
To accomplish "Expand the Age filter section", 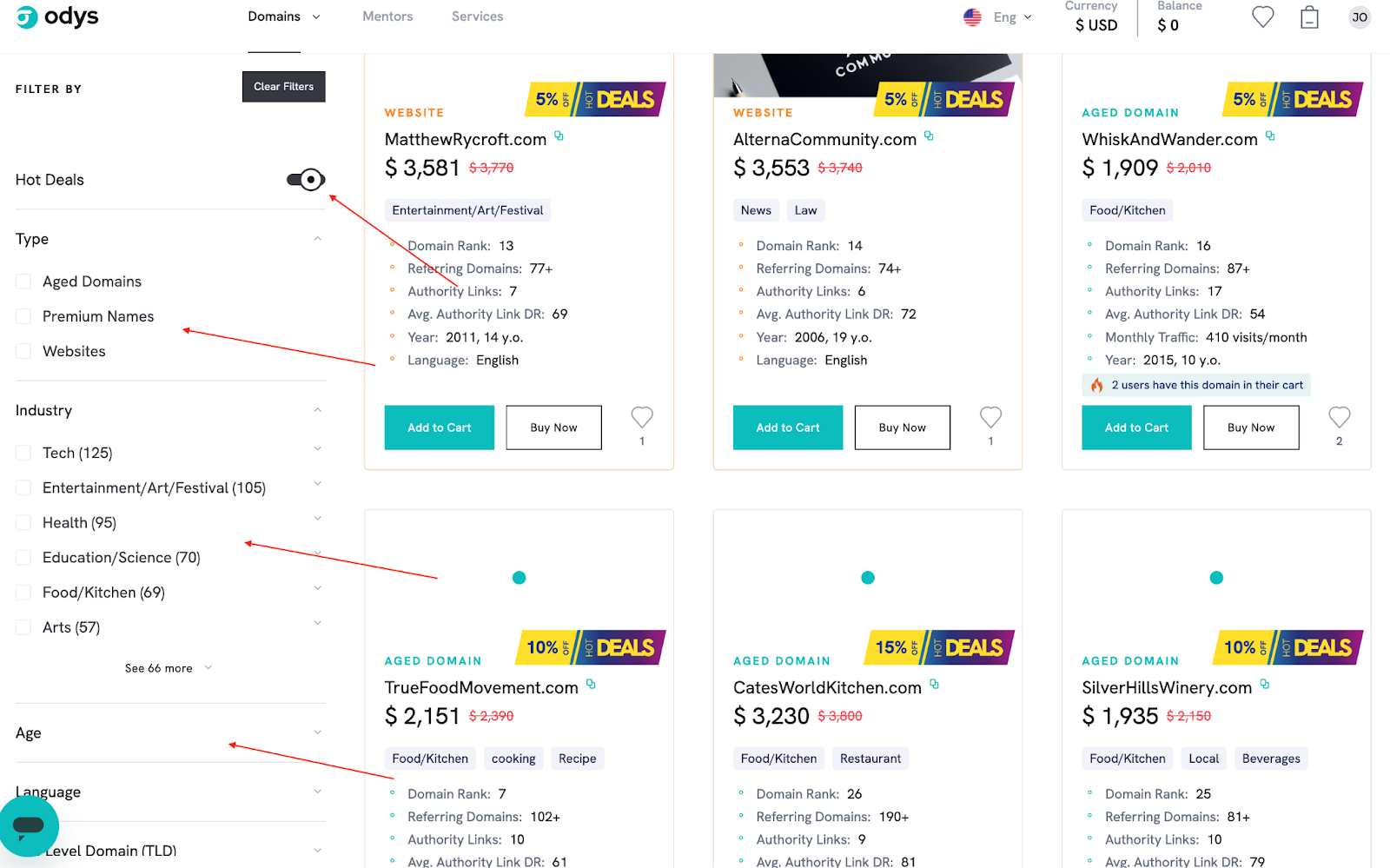I will click(170, 732).
